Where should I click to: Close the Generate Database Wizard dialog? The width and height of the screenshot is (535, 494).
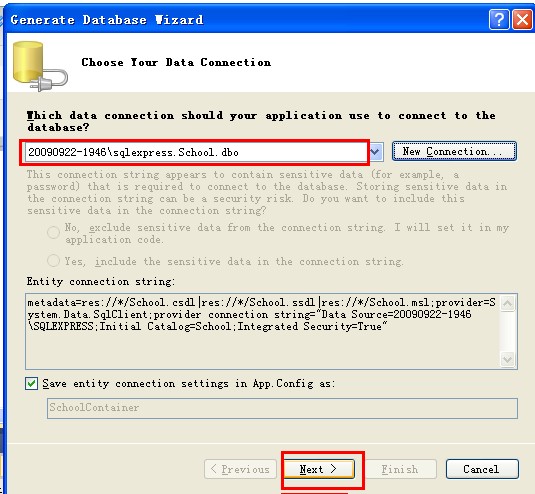pos(522,19)
